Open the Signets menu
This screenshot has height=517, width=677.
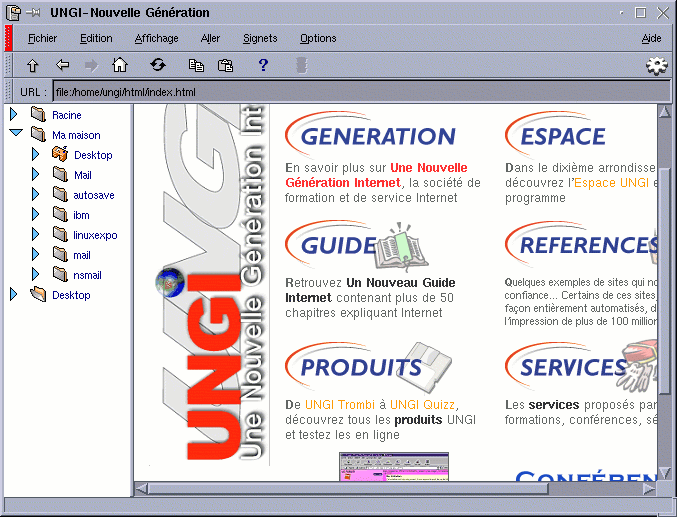260,38
